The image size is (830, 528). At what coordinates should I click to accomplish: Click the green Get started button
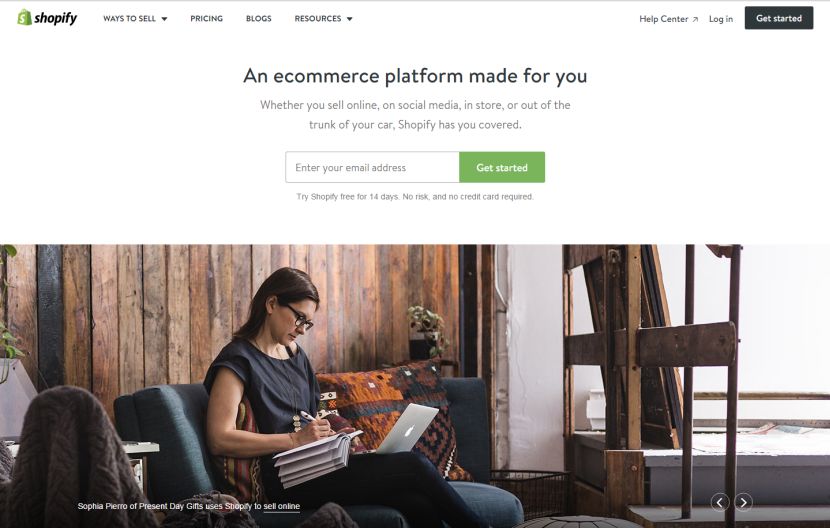point(502,167)
